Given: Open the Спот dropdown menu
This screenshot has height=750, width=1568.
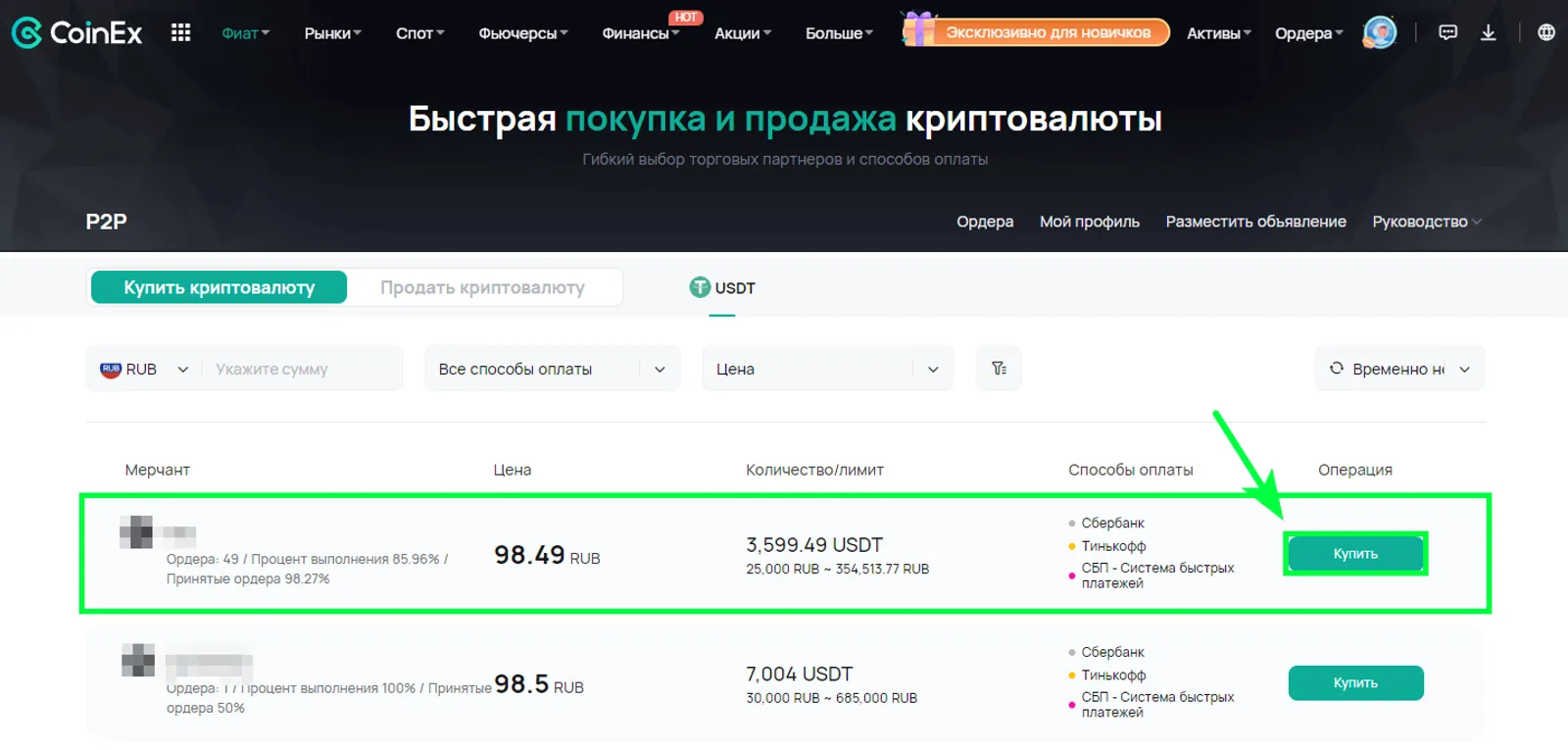Looking at the screenshot, I should 419,33.
